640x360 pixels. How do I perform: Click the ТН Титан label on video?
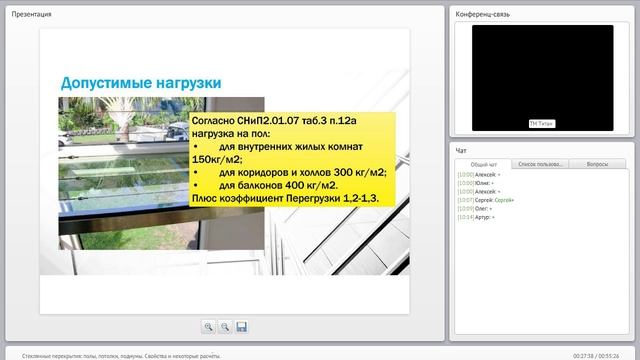542,124
